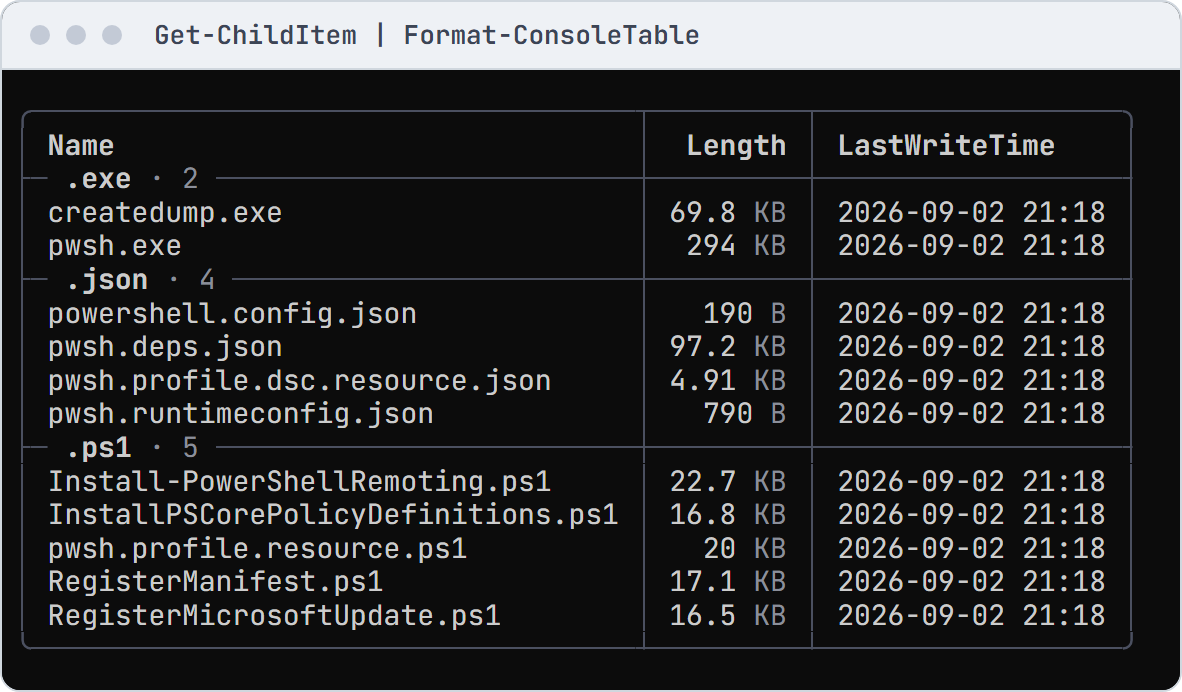Click the 20 KB length value
Screen dimensions: 1182x692
pos(745,548)
